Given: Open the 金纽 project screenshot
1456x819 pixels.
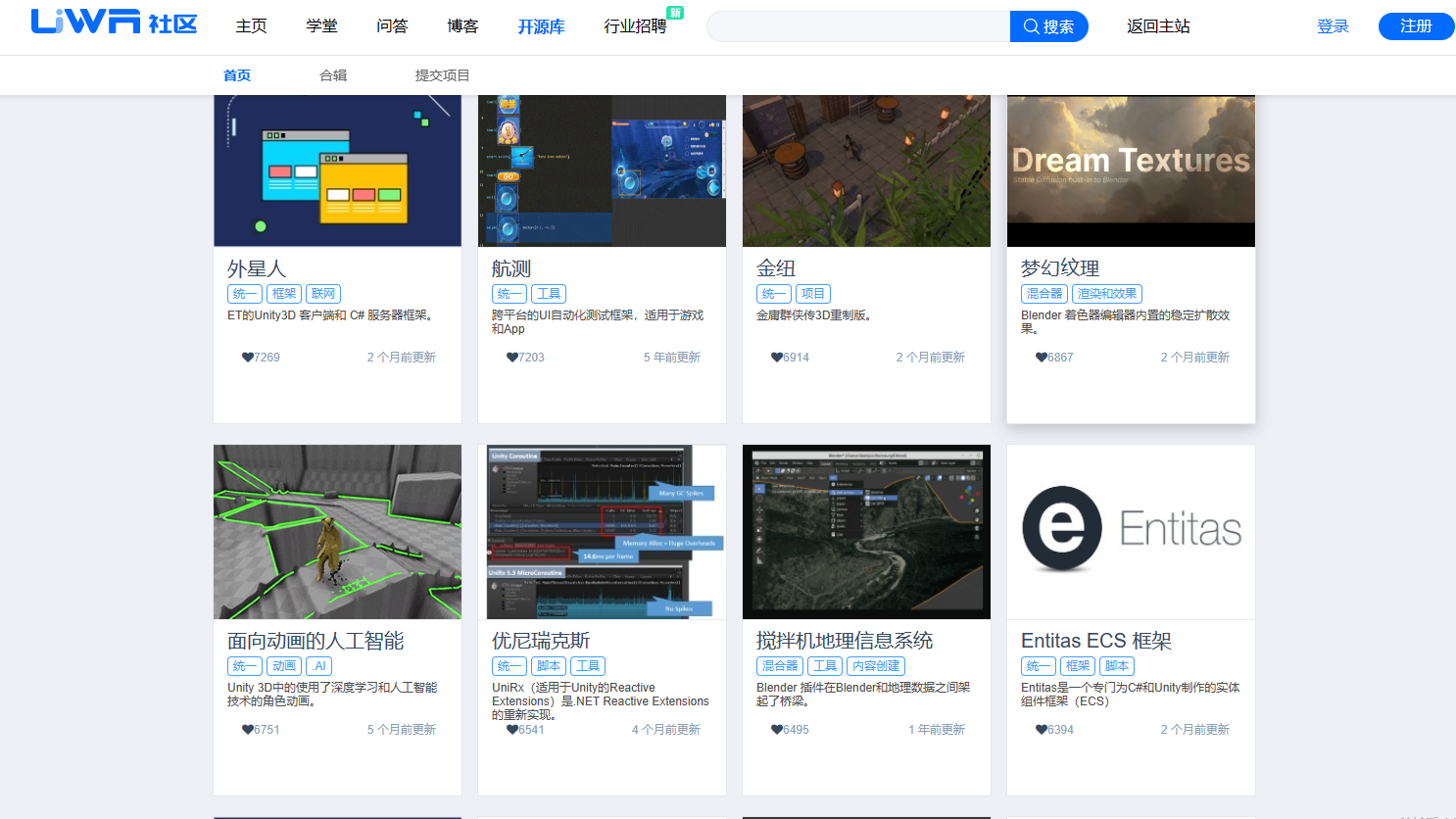Looking at the screenshot, I should coord(866,170).
